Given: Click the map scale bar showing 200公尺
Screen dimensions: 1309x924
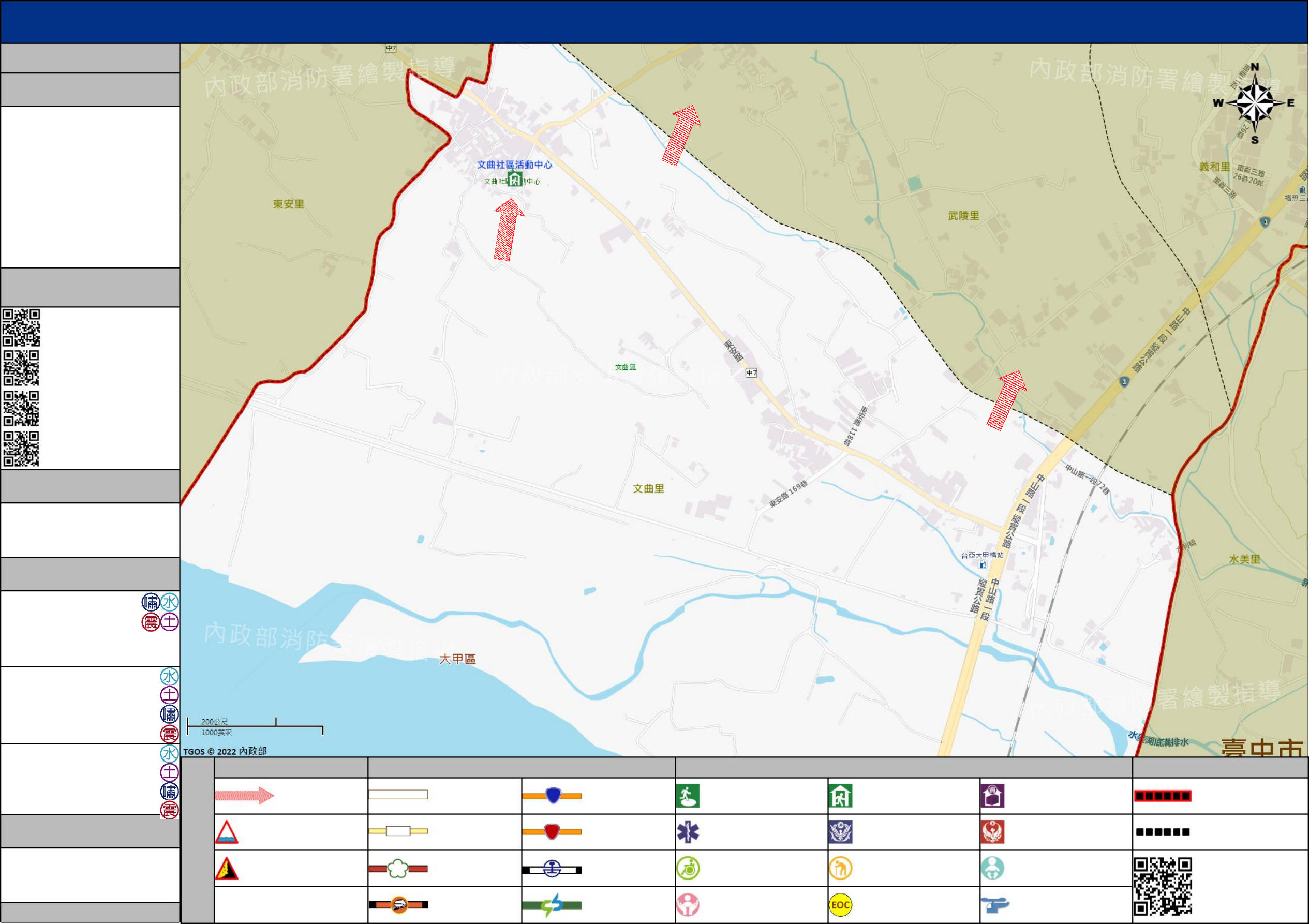Looking at the screenshot, I should (255, 727).
